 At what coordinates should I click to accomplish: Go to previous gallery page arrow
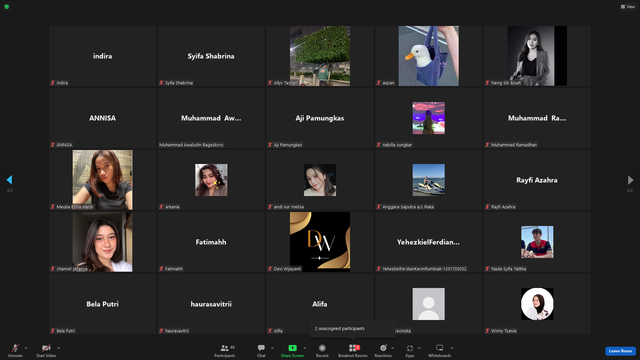9,180
